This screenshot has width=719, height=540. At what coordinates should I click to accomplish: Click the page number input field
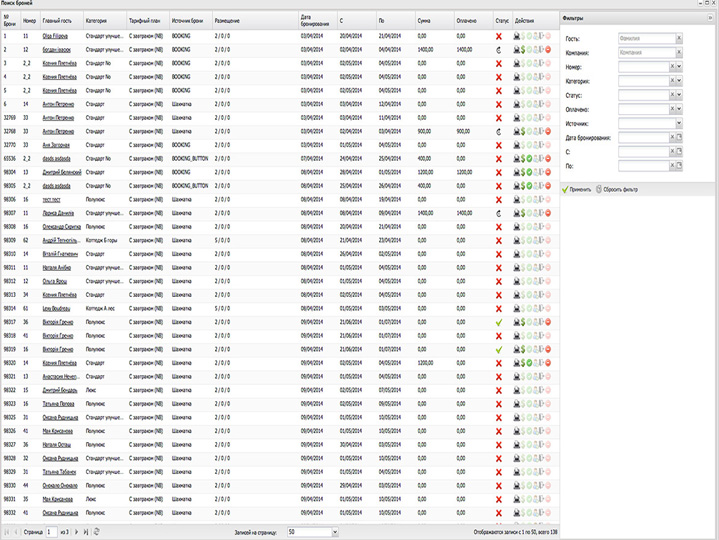50,533
